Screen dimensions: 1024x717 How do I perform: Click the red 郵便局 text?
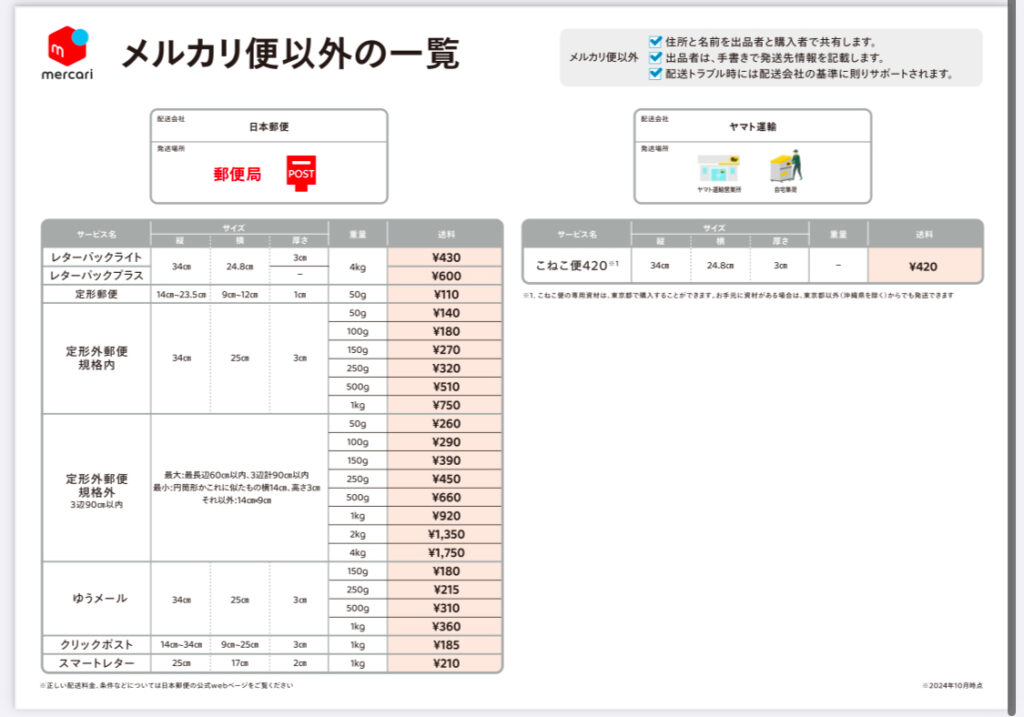click(x=237, y=174)
